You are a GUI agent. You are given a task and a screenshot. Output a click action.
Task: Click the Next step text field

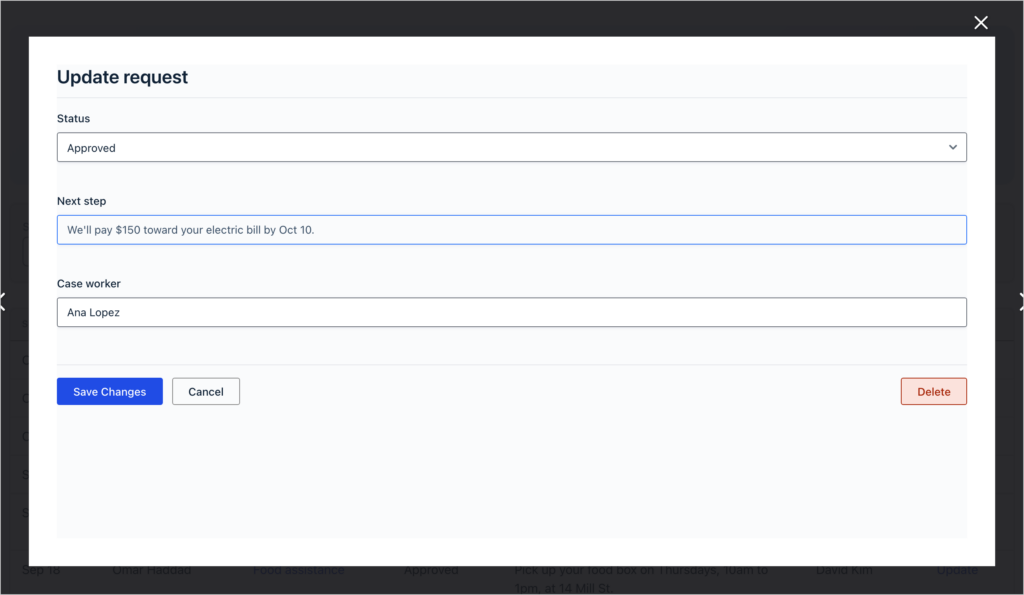click(x=511, y=230)
